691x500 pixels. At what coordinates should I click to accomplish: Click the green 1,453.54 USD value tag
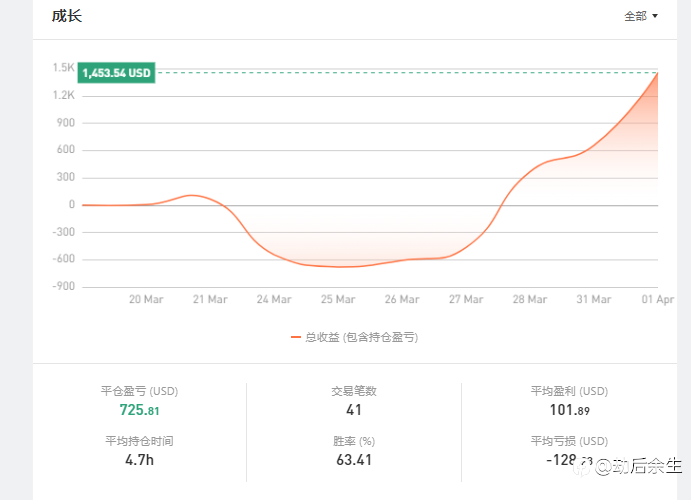tap(117, 73)
